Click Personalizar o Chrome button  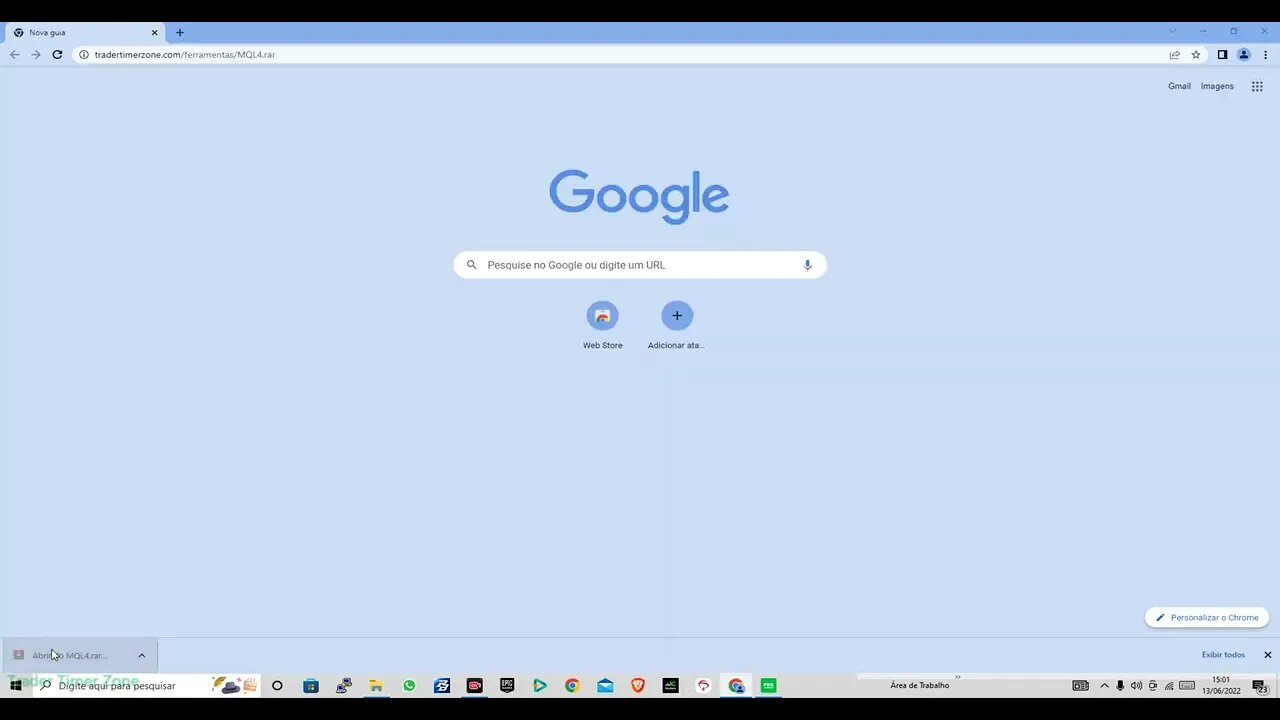(1207, 617)
